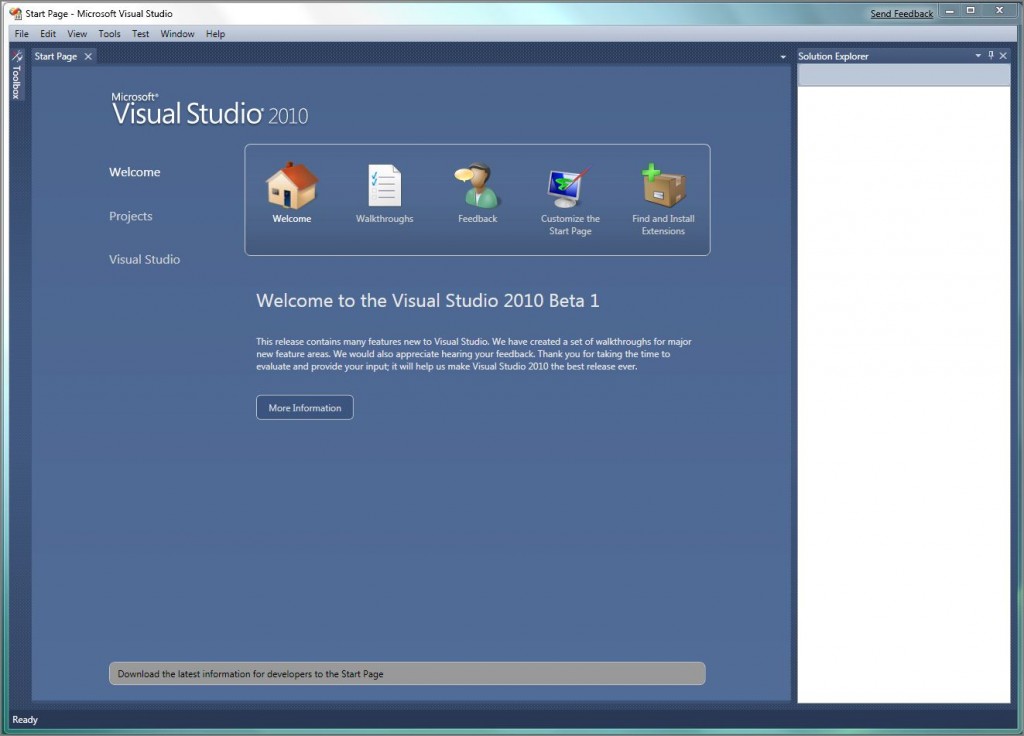
Task: Open the document tab list dropdown arrow
Action: point(783,57)
